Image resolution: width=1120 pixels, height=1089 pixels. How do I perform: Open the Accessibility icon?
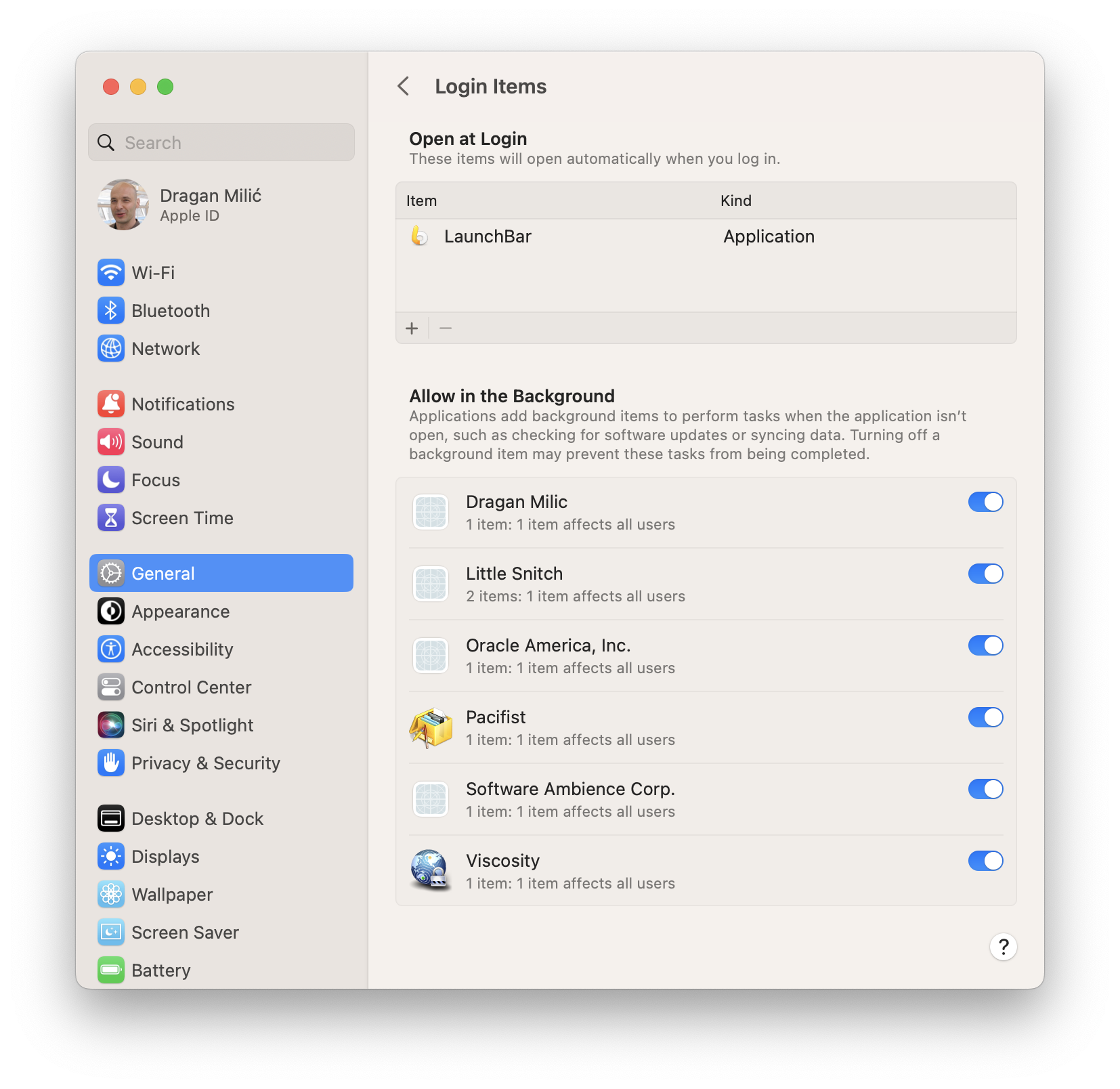(x=111, y=649)
